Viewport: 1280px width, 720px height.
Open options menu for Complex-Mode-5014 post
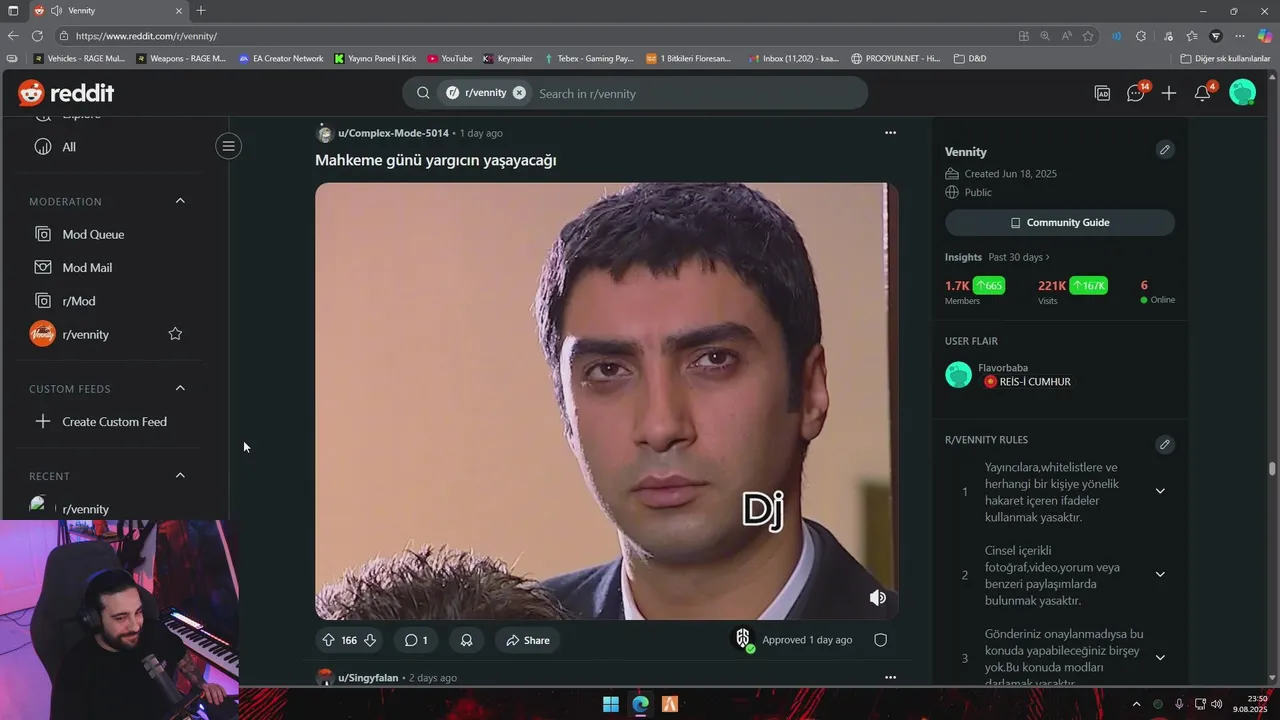(890, 132)
